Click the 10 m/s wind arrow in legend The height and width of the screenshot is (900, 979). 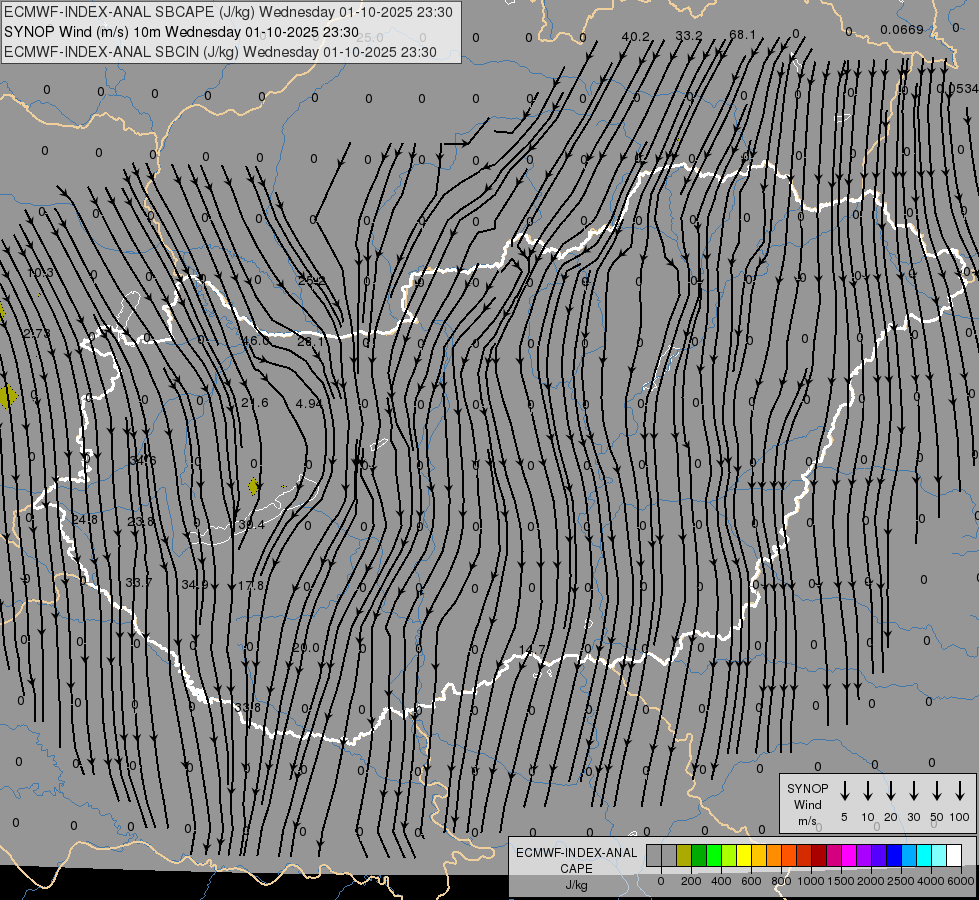pos(868,791)
